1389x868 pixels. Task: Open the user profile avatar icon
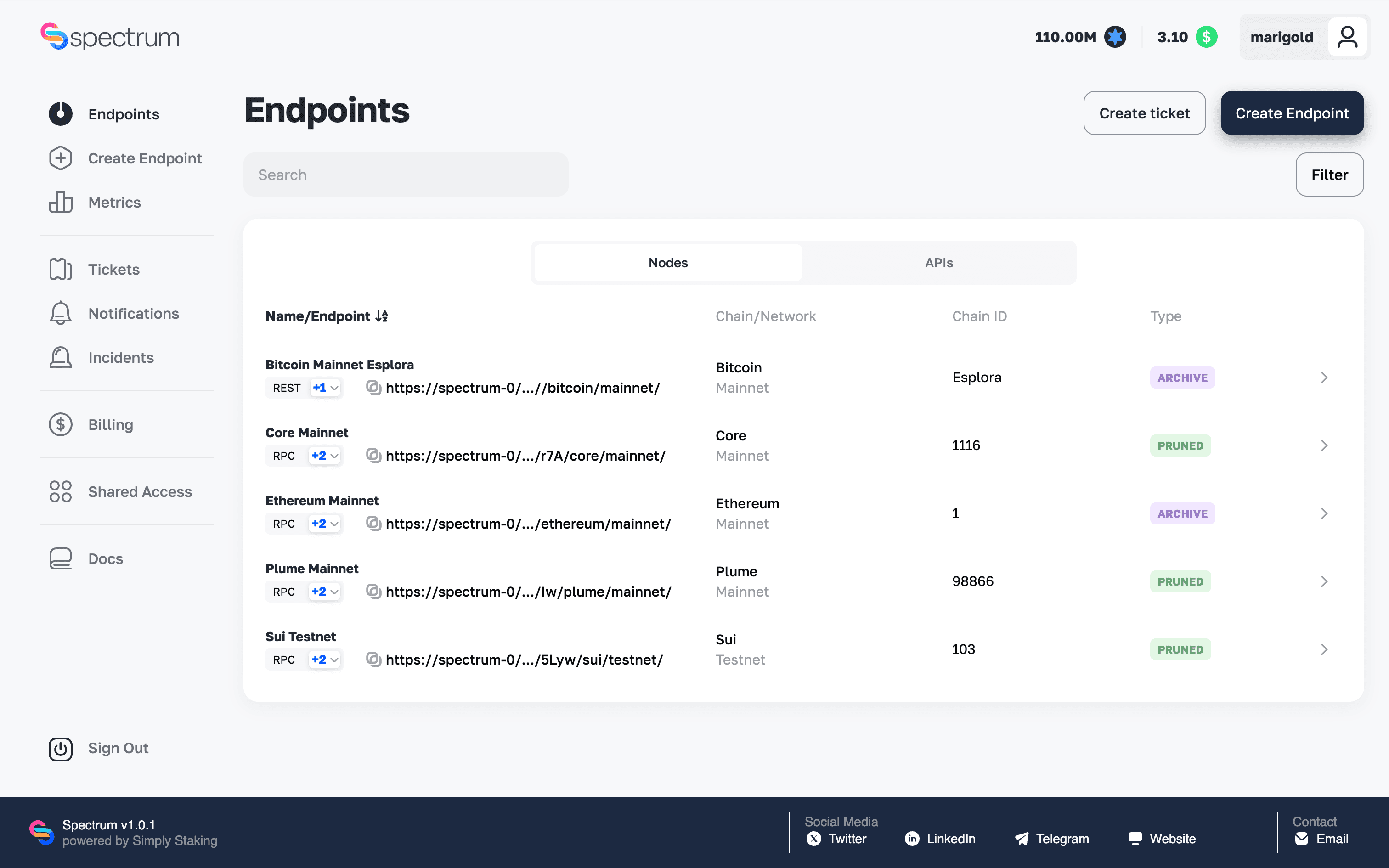click(x=1348, y=36)
